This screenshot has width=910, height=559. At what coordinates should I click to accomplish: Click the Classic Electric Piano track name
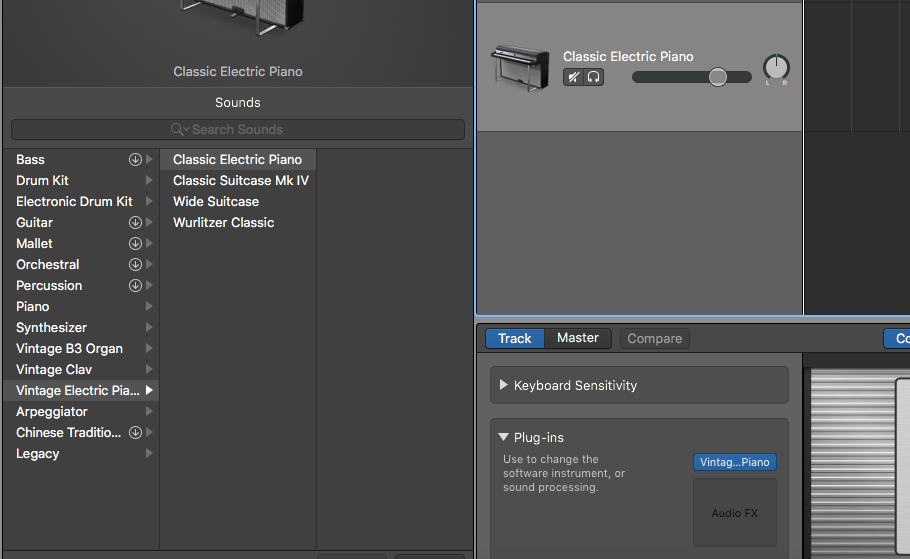pyautogui.click(x=628, y=56)
